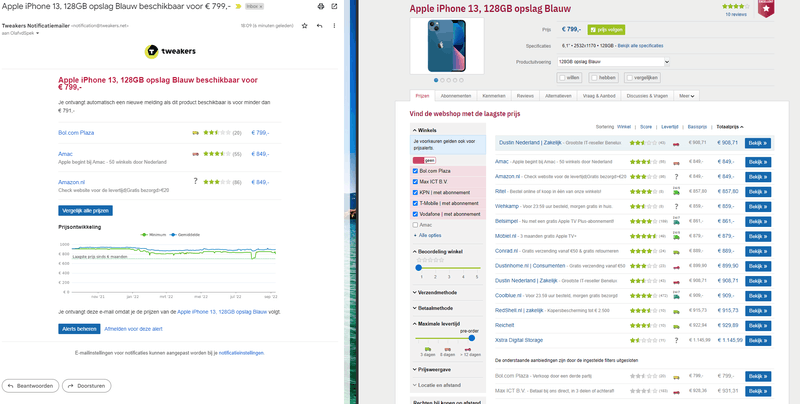Viewport: 800px width, 404px height.
Task: Tick the 'vergelijken' checkbox
Action: (x=630, y=78)
